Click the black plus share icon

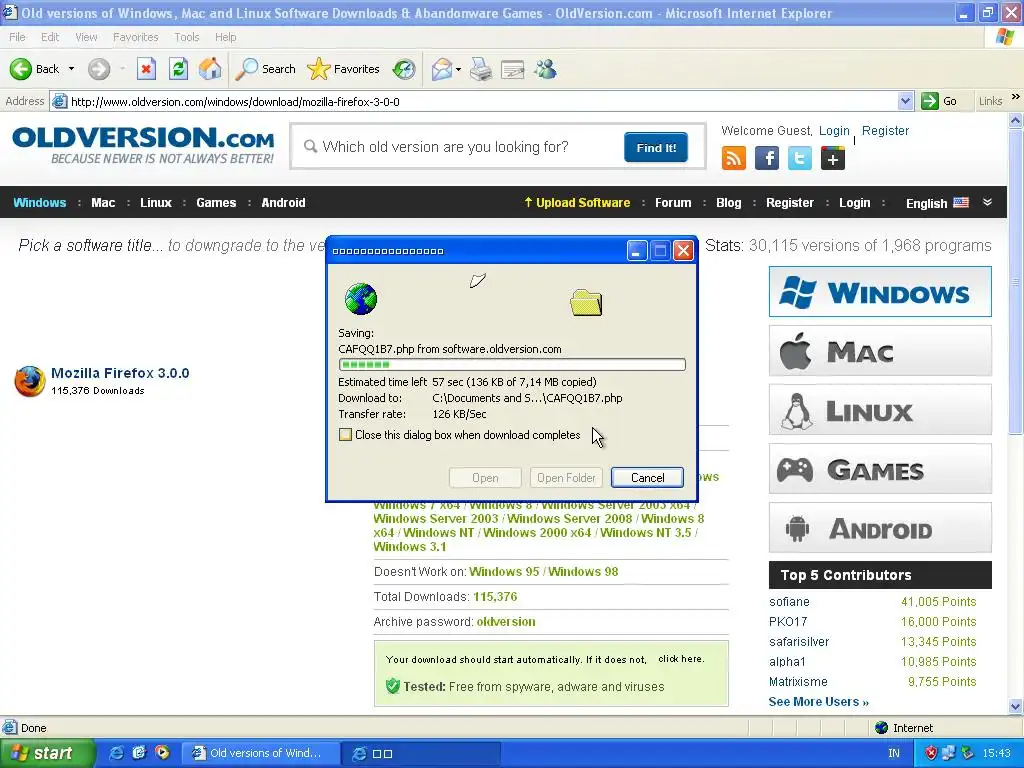pyautogui.click(x=833, y=158)
